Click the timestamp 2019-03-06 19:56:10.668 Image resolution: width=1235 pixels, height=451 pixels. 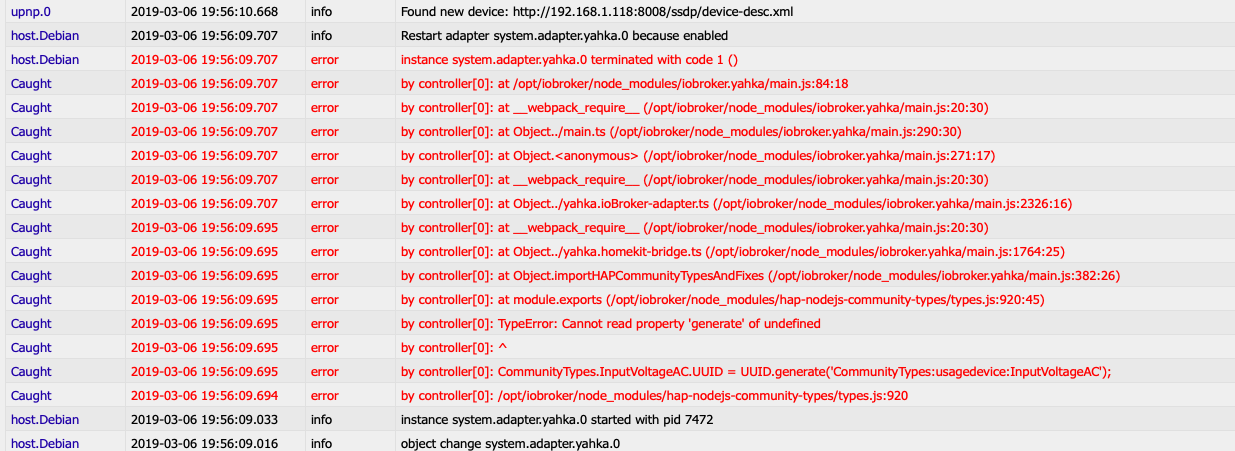click(204, 11)
